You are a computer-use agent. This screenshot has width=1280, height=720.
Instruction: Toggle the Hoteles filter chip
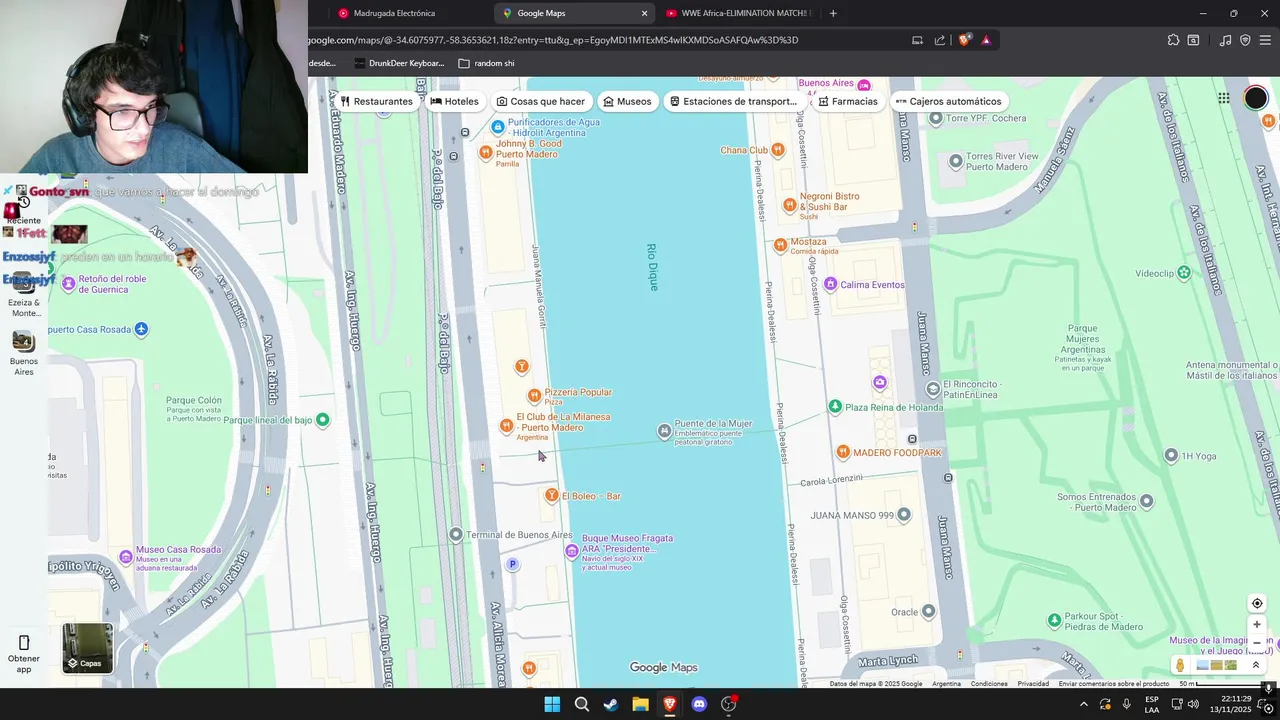point(455,101)
